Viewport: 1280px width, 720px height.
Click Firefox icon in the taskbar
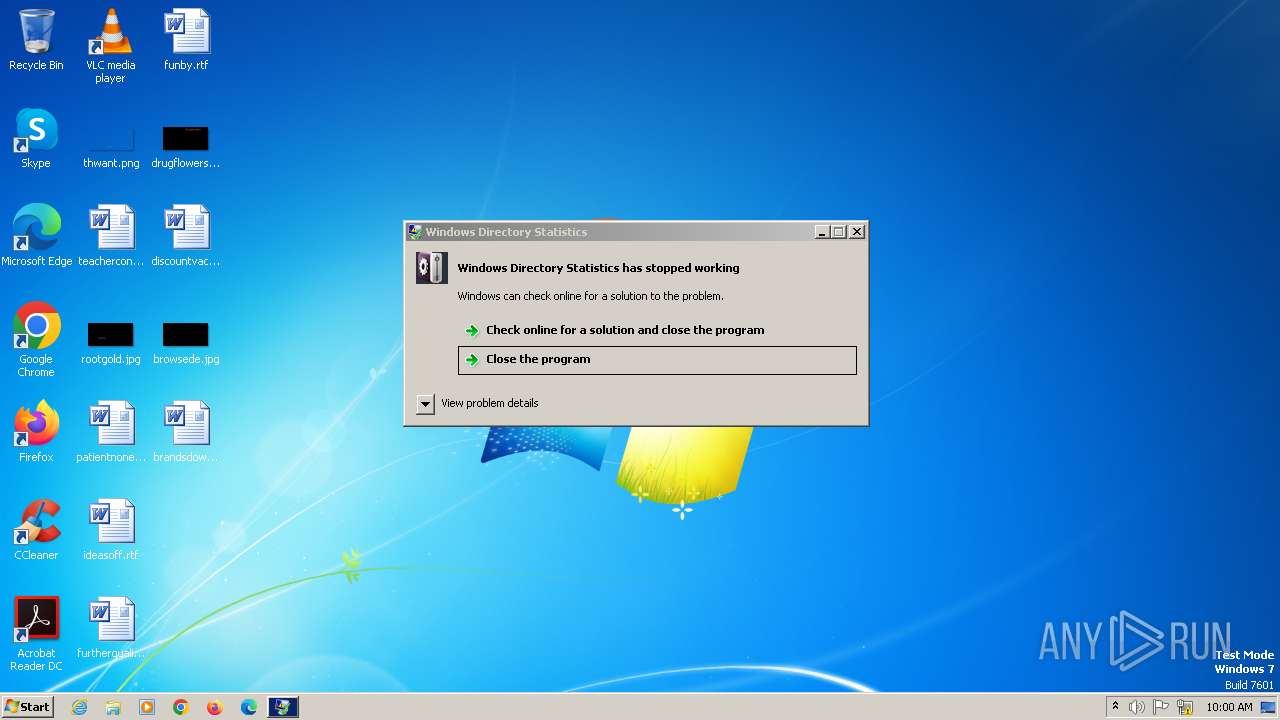[x=214, y=707]
